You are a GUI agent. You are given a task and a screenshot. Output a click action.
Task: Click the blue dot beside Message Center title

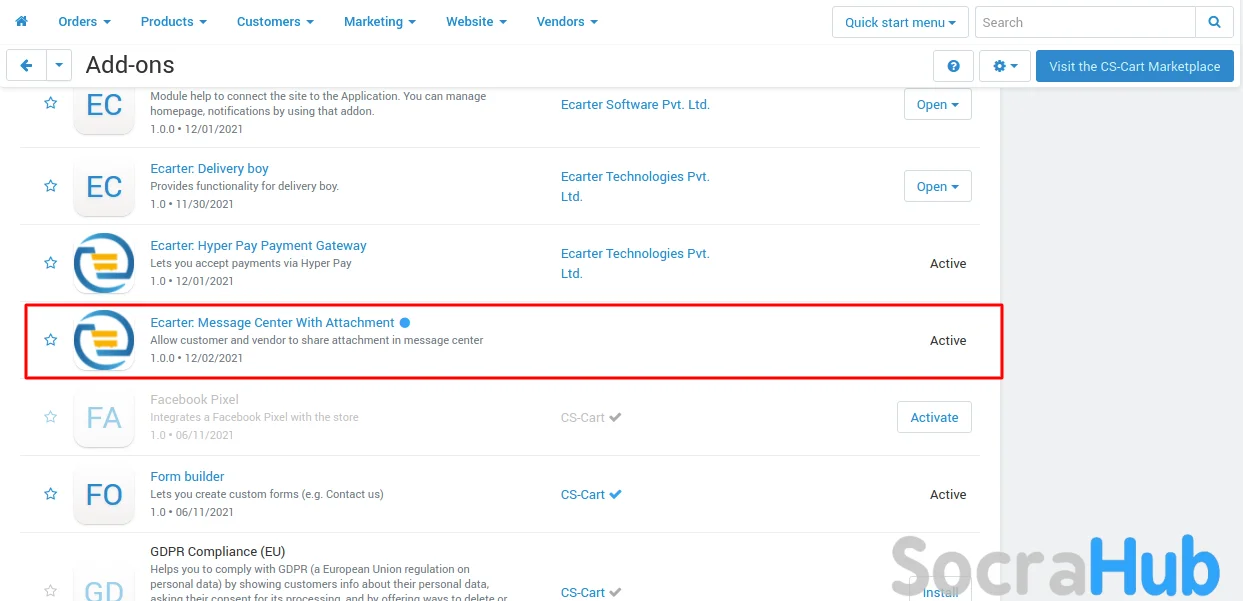405,323
